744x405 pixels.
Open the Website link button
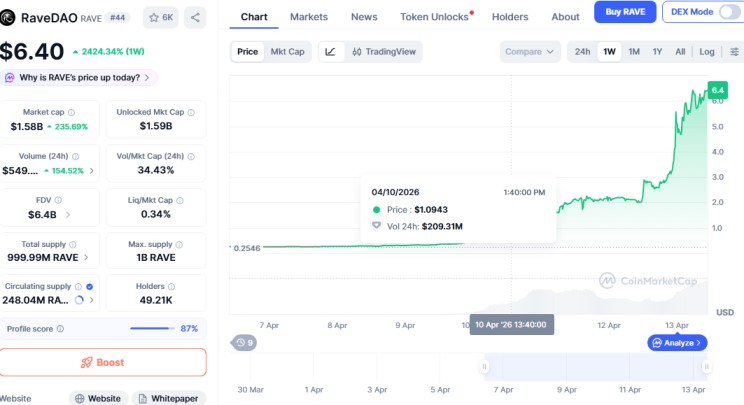pyautogui.click(x=98, y=398)
